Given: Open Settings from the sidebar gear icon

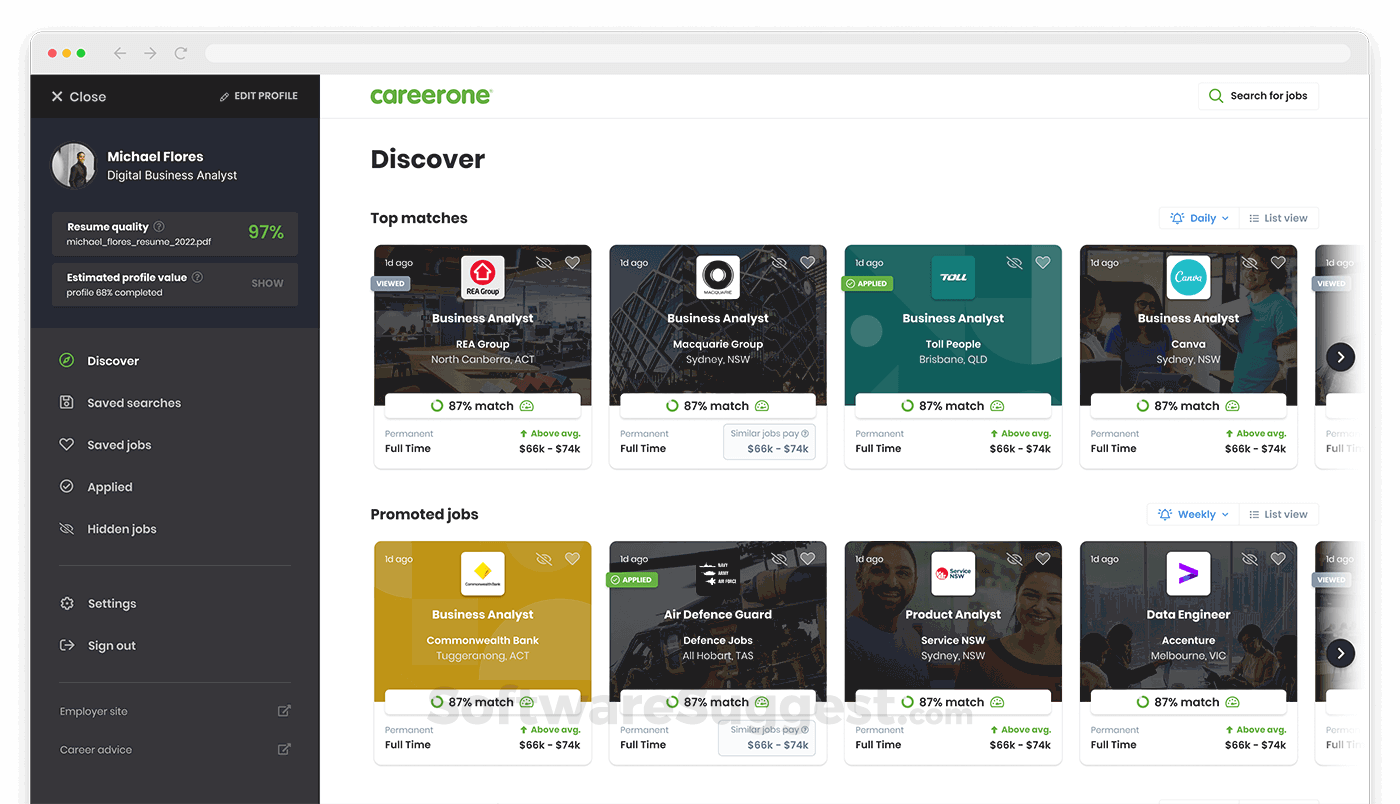Looking at the screenshot, I should [66, 603].
